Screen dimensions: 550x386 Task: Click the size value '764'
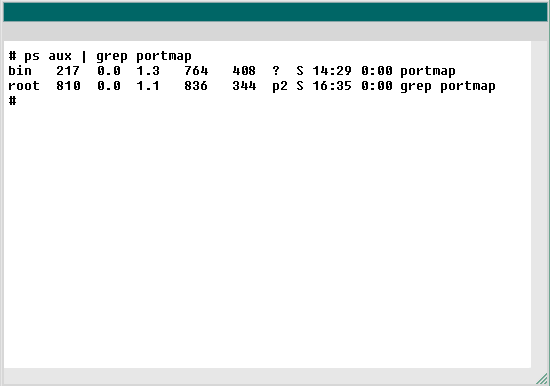tap(196, 71)
